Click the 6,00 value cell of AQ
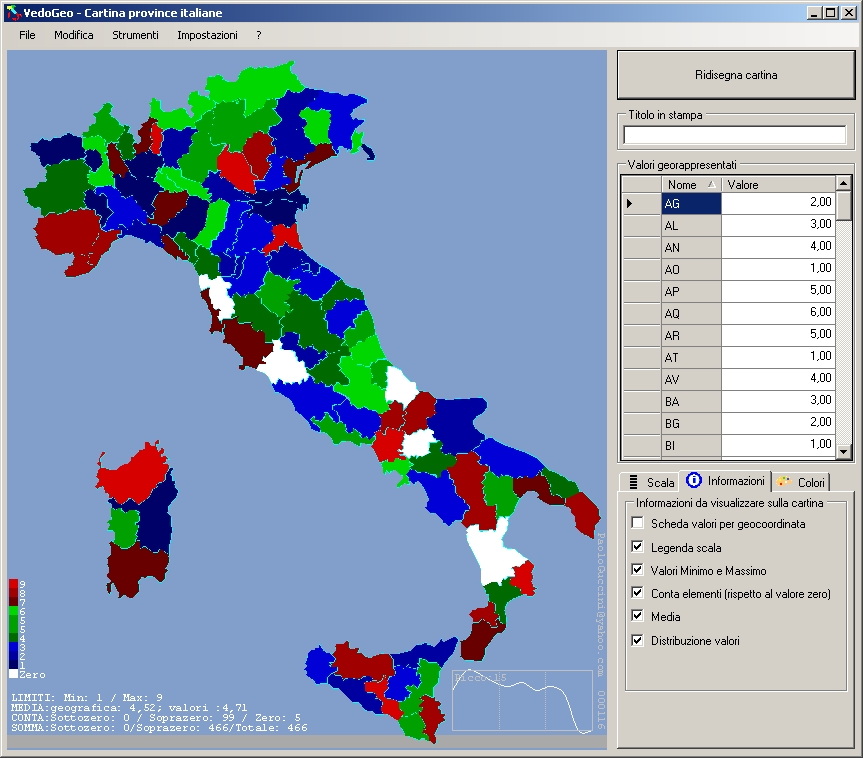This screenshot has width=863, height=758. (x=778, y=314)
